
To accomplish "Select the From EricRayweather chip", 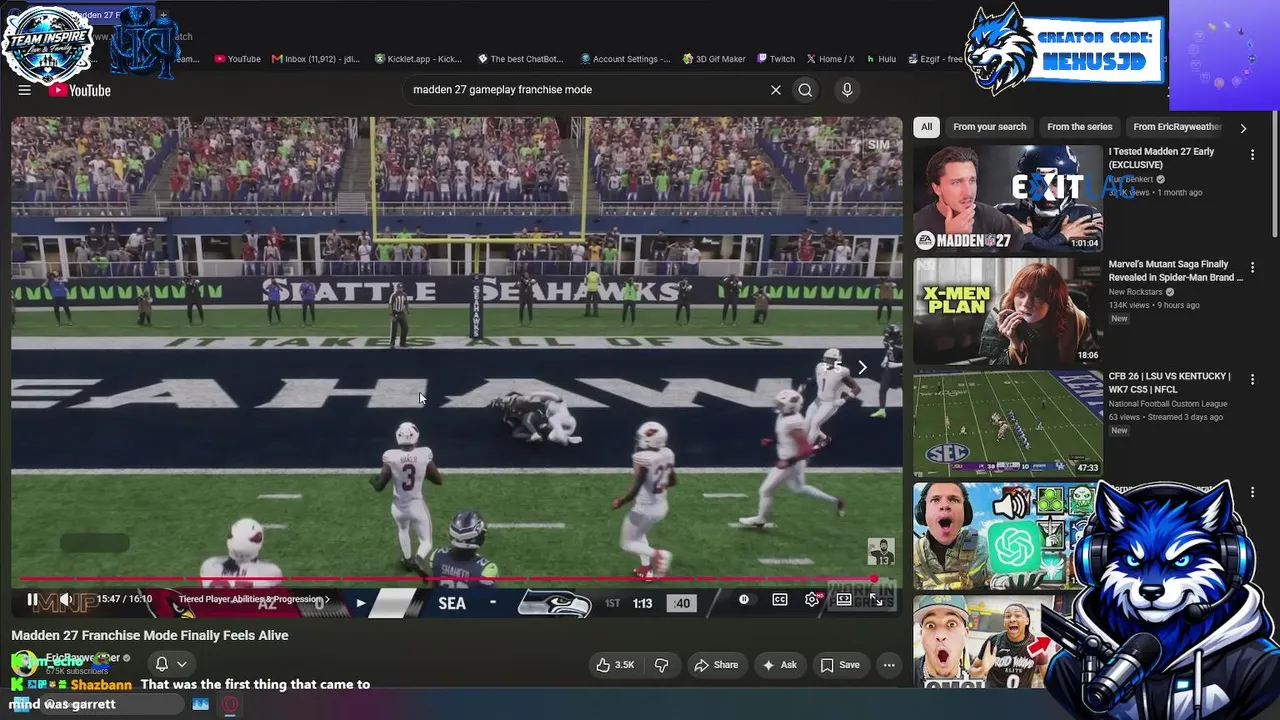I will point(1177,127).
